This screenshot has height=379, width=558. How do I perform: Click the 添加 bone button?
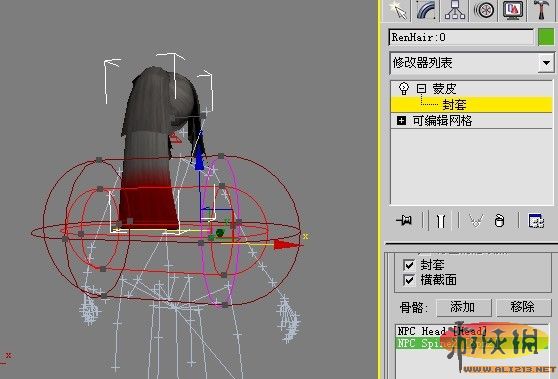click(463, 307)
